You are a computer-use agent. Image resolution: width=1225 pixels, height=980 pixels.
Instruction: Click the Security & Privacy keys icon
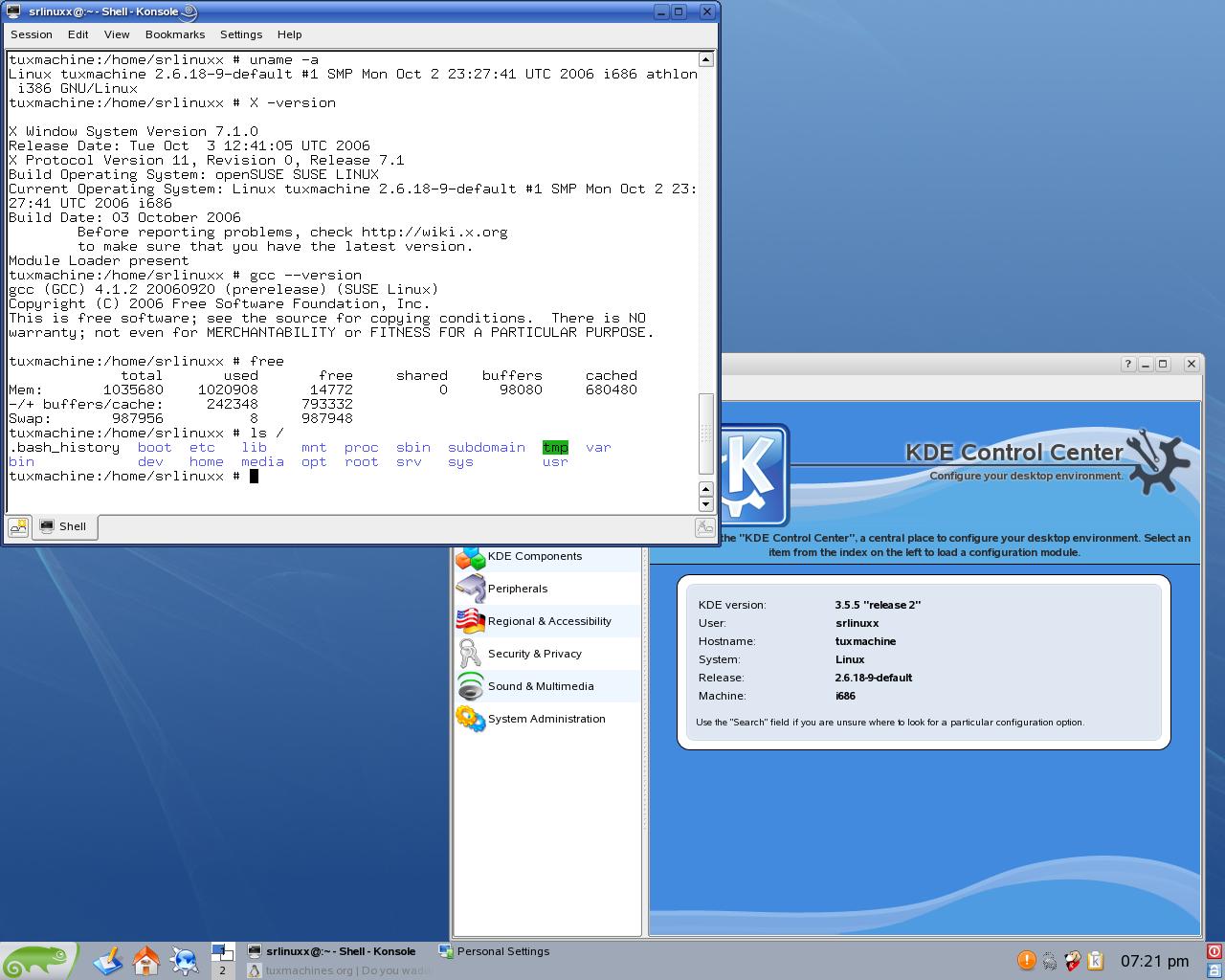pyautogui.click(x=470, y=654)
